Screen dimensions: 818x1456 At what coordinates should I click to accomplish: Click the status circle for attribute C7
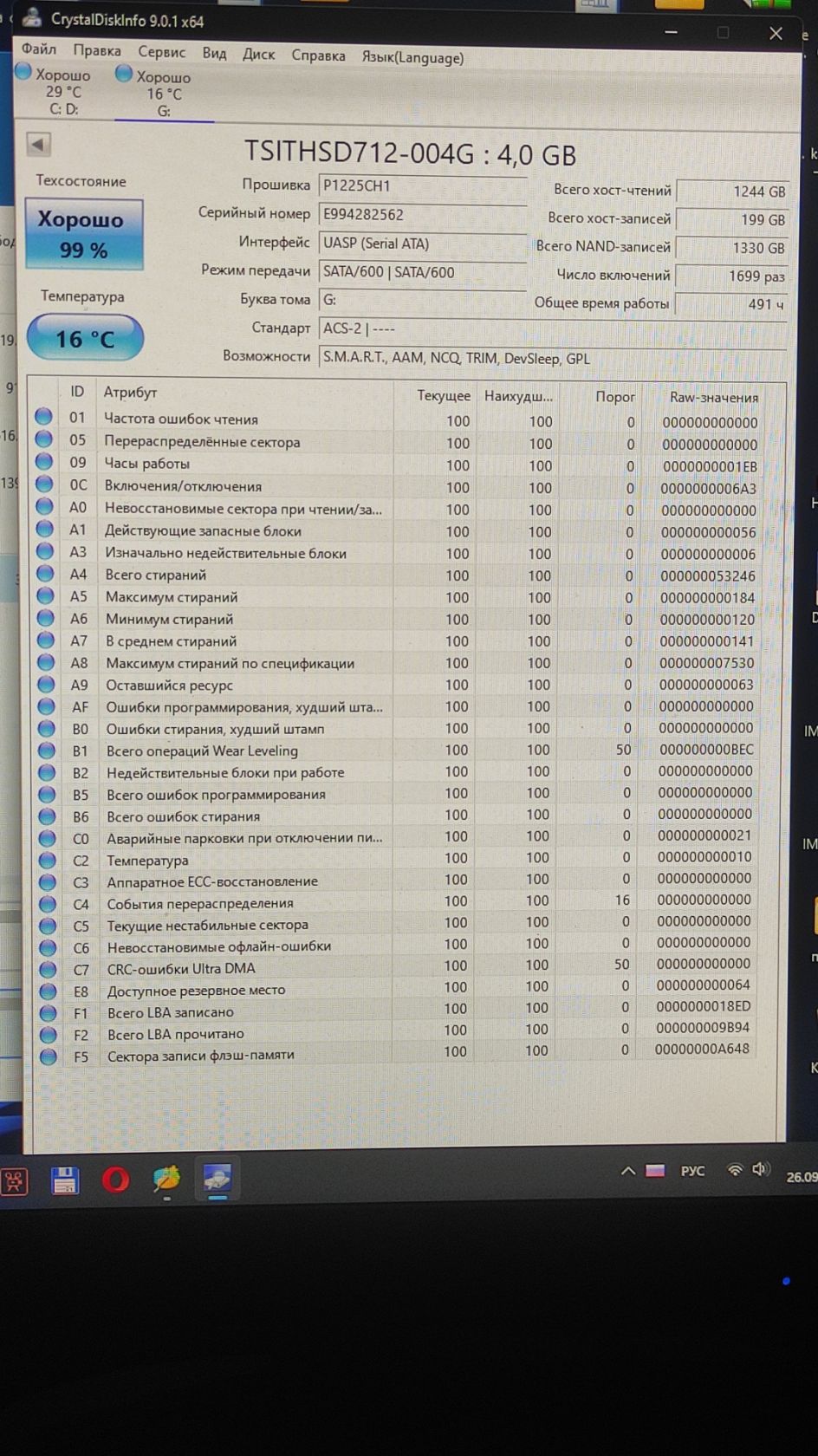[x=48, y=969]
